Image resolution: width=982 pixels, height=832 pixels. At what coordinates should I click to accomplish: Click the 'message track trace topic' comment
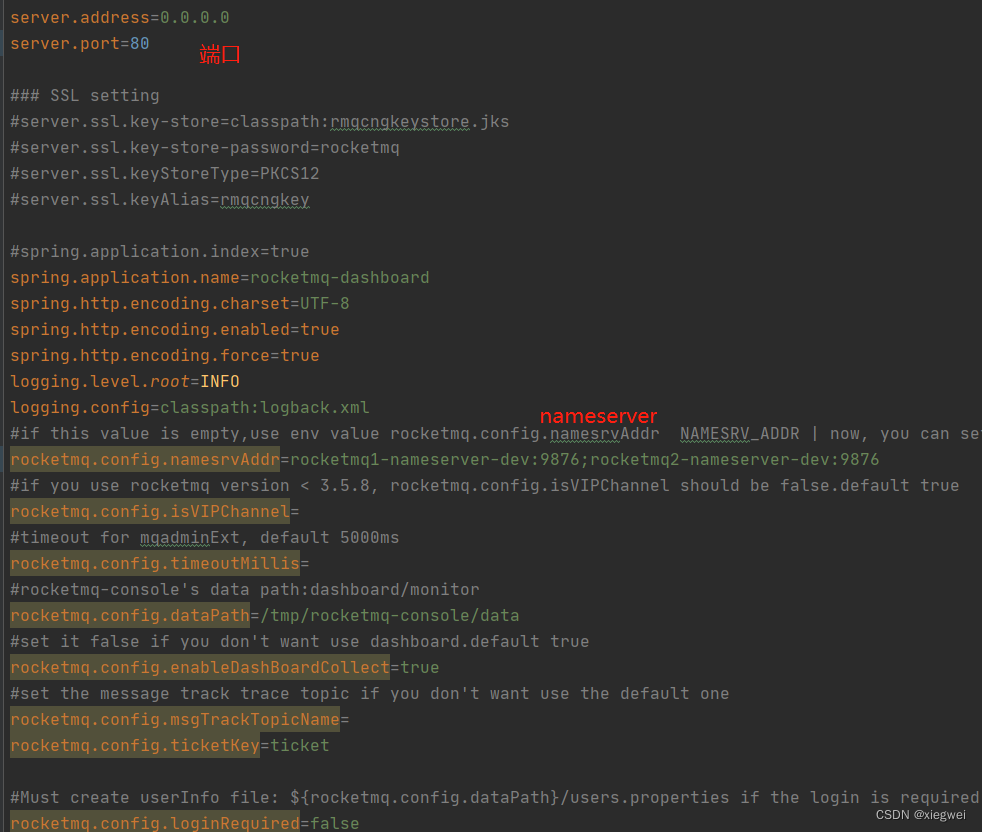(370, 694)
